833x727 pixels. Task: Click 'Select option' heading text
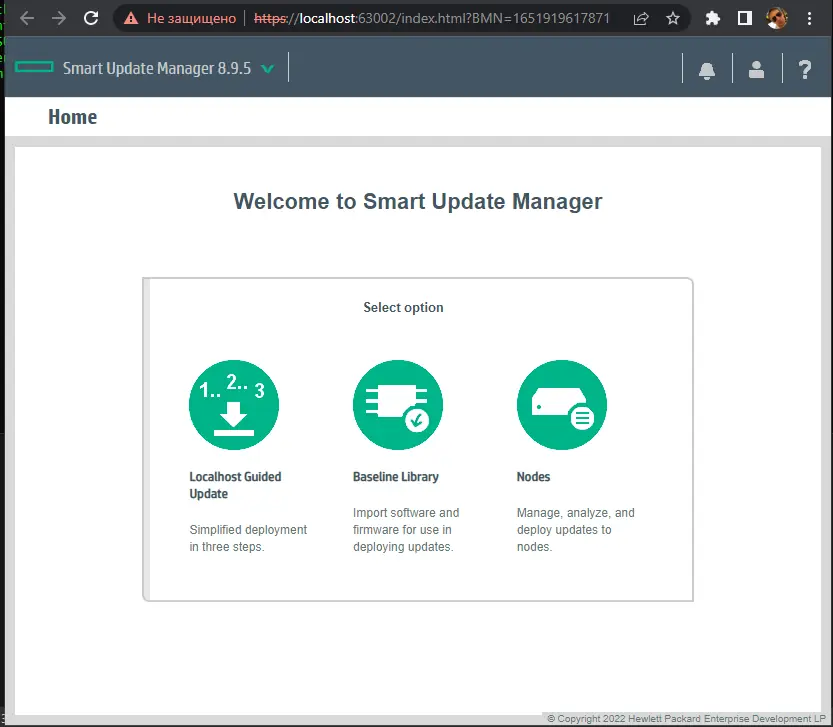[x=403, y=307]
